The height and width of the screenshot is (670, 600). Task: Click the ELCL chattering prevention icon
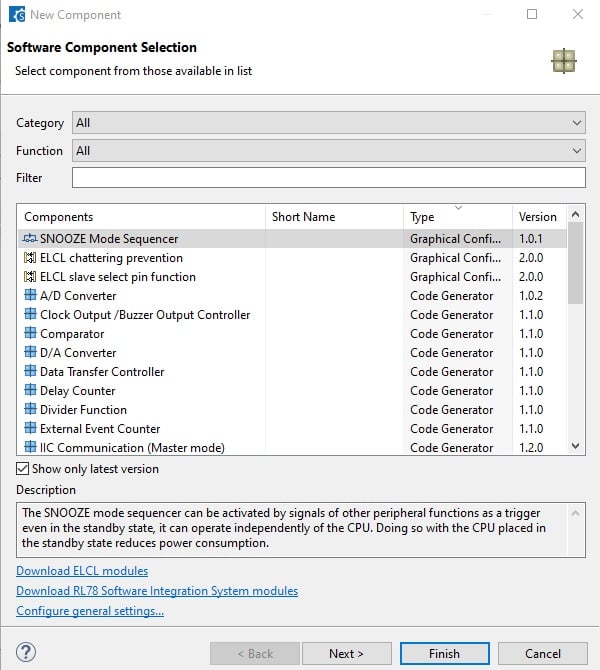click(30, 258)
